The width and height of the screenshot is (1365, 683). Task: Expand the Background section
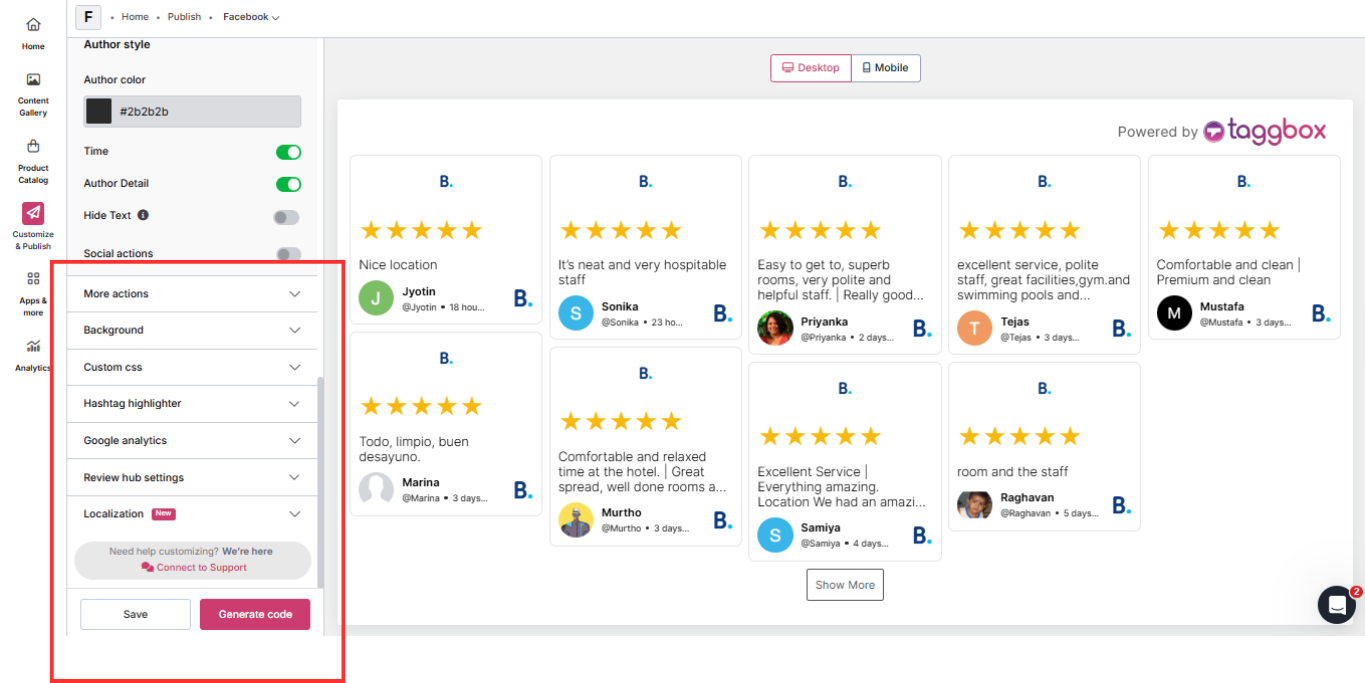(192, 330)
